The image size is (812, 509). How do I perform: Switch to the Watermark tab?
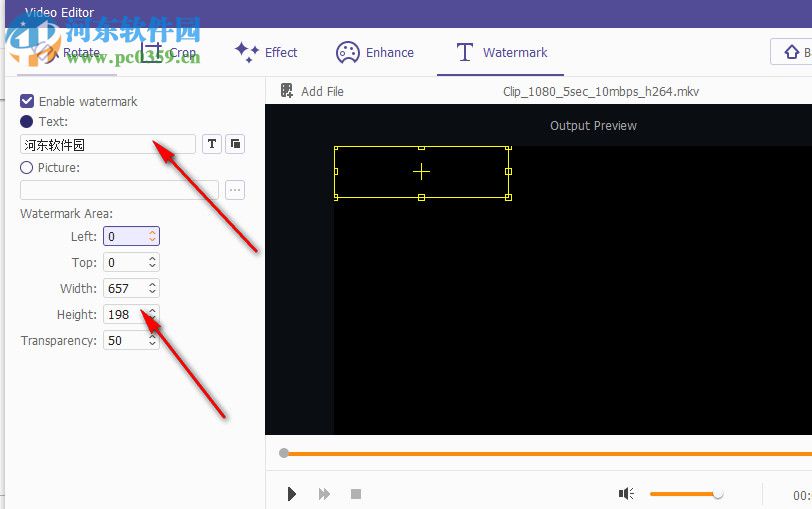[x=501, y=52]
